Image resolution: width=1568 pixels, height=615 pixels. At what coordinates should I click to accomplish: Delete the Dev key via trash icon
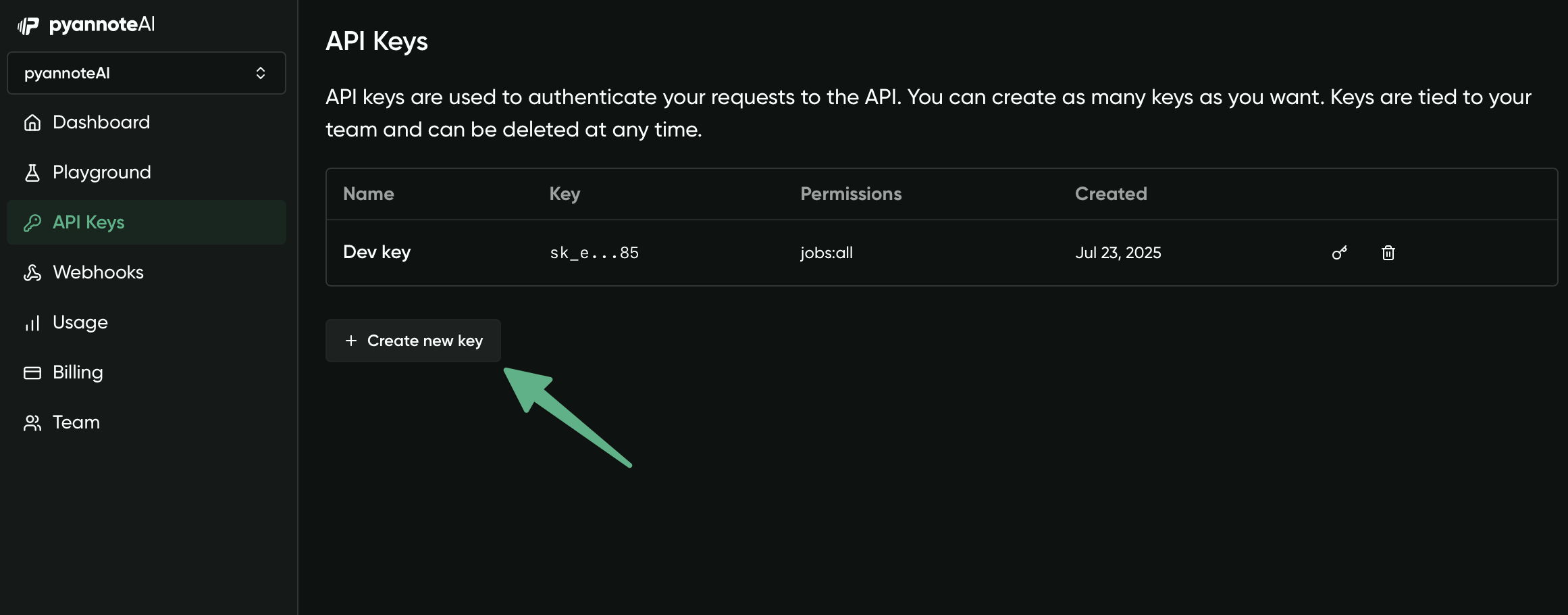tap(1388, 253)
